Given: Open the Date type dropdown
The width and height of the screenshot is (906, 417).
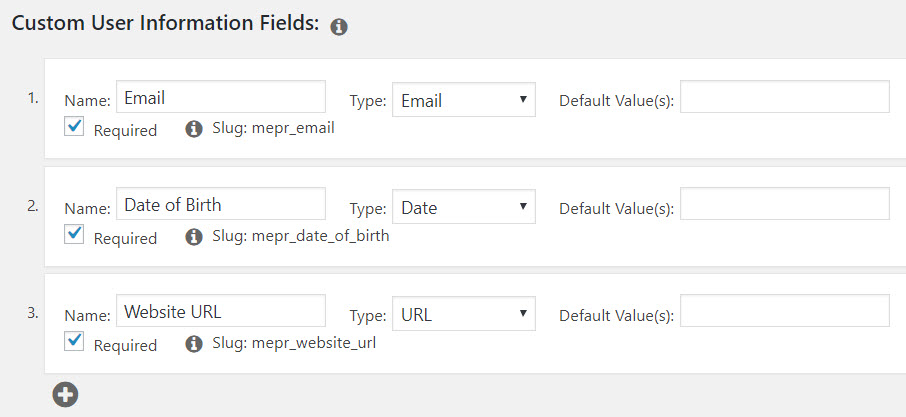Looking at the screenshot, I should pyautogui.click(x=463, y=207).
